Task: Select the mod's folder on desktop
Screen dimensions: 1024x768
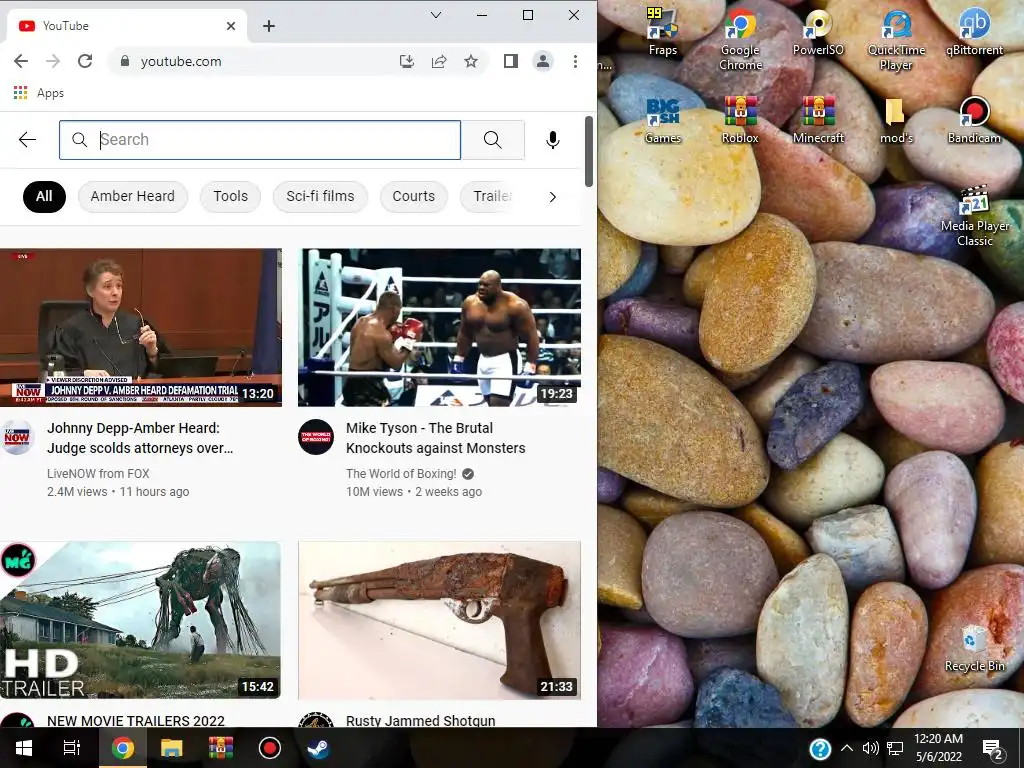Action: [896, 120]
